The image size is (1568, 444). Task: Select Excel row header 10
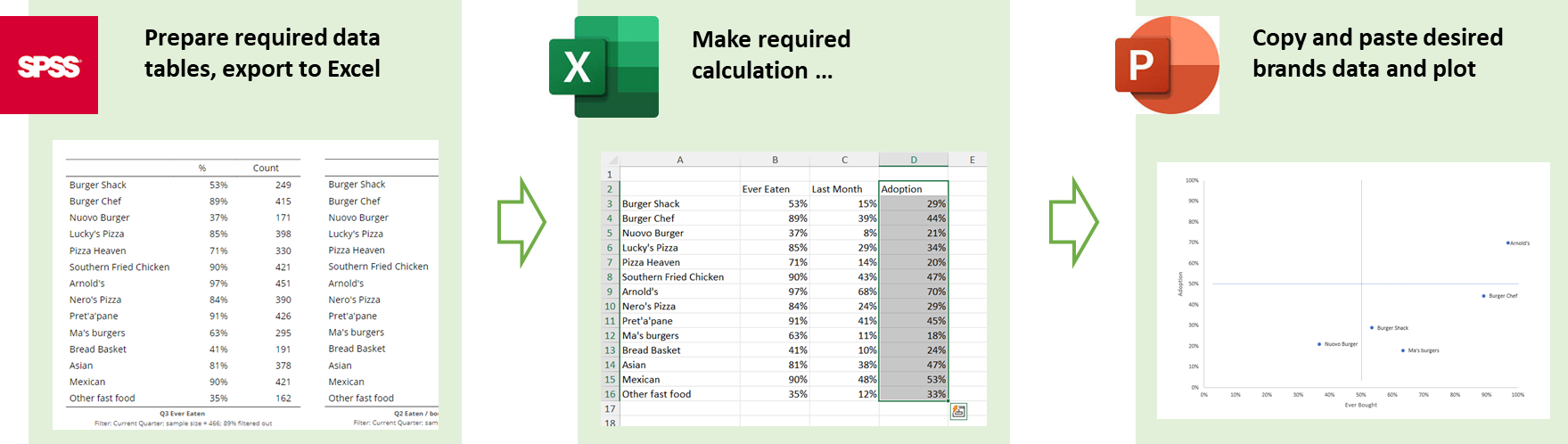pos(610,306)
